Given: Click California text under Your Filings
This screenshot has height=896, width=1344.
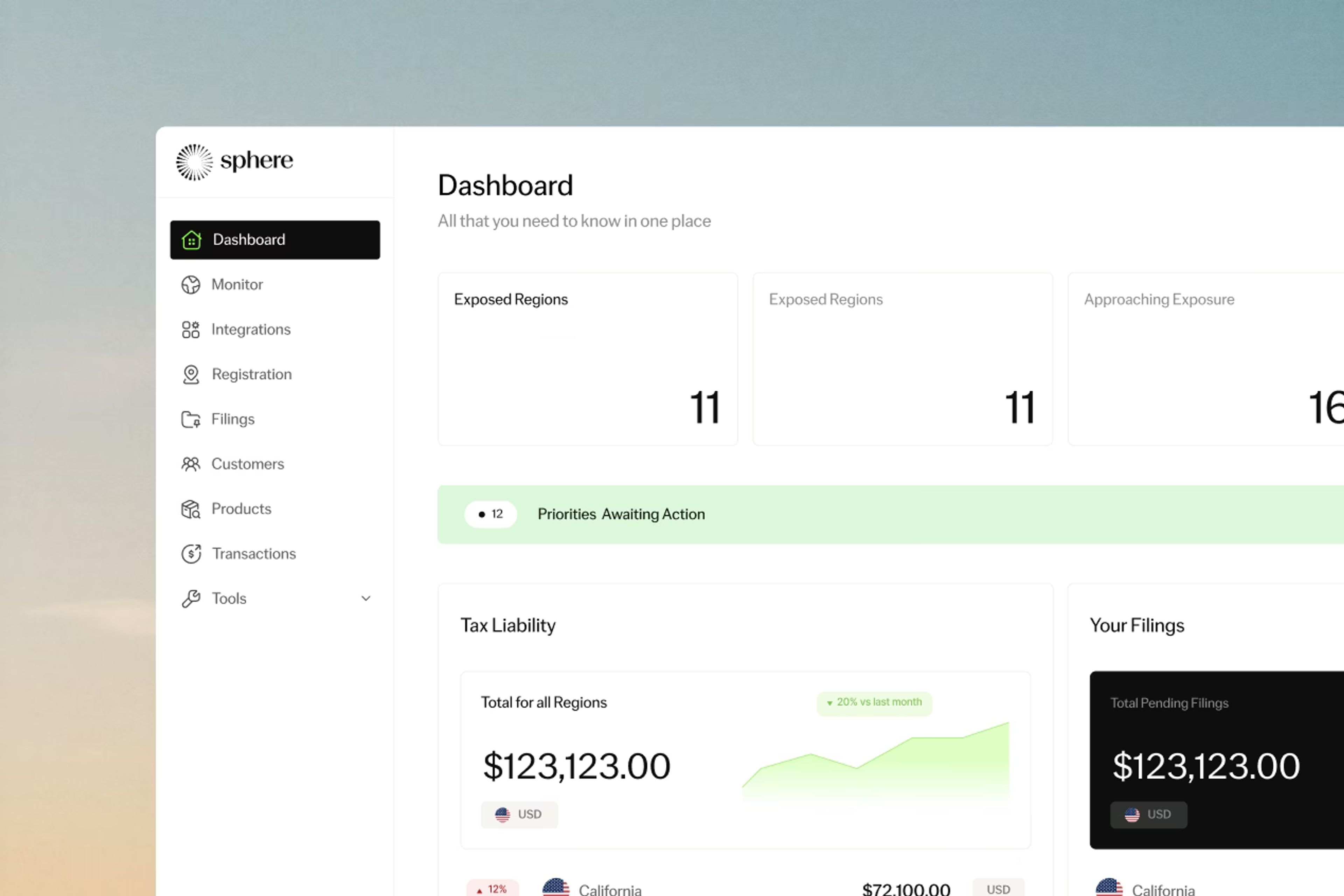Looking at the screenshot, I should (x=1163, y=890).
